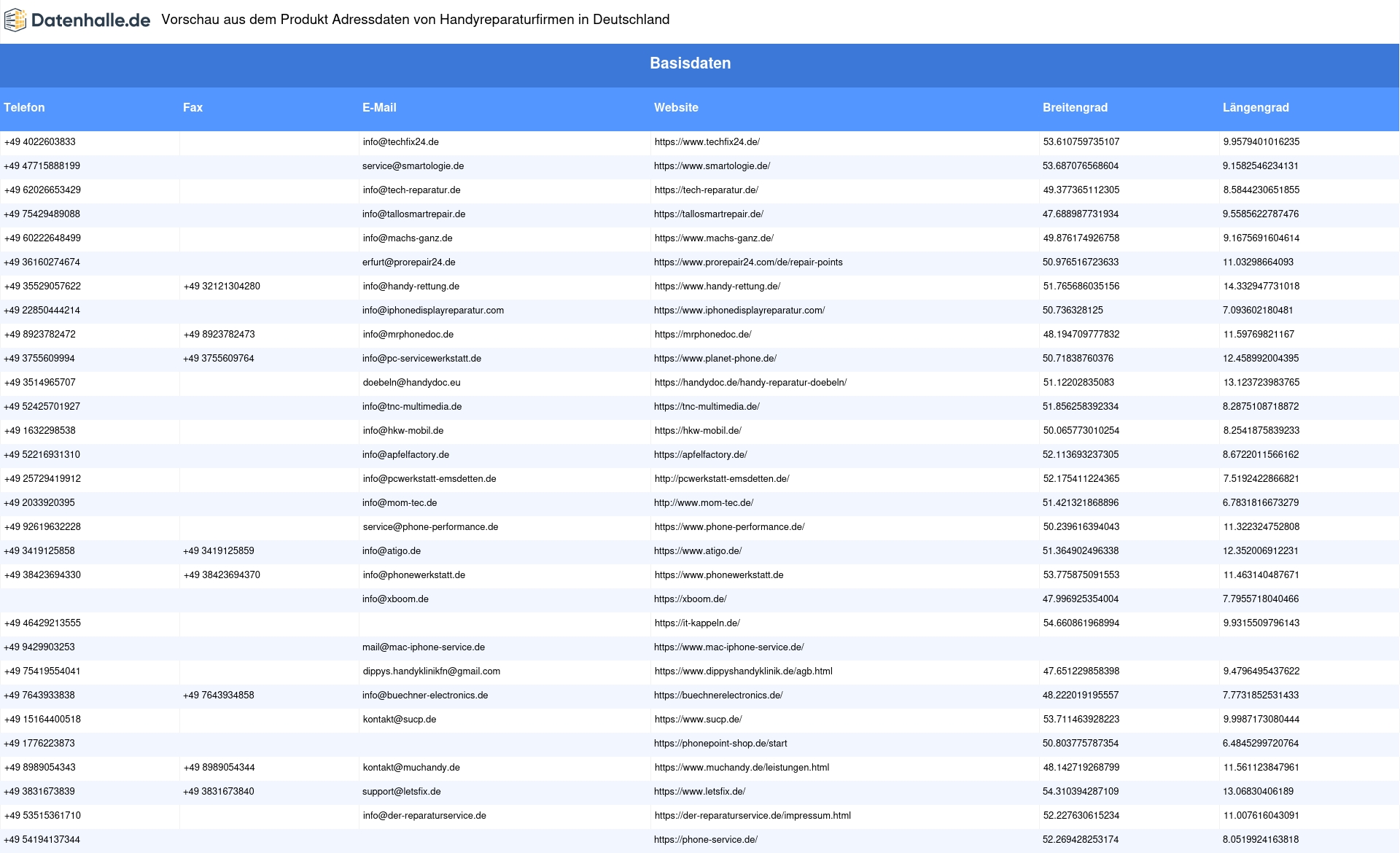Select email info@hkw-mobil.de
1400x853 pixels.
click(x=403, y=431)
